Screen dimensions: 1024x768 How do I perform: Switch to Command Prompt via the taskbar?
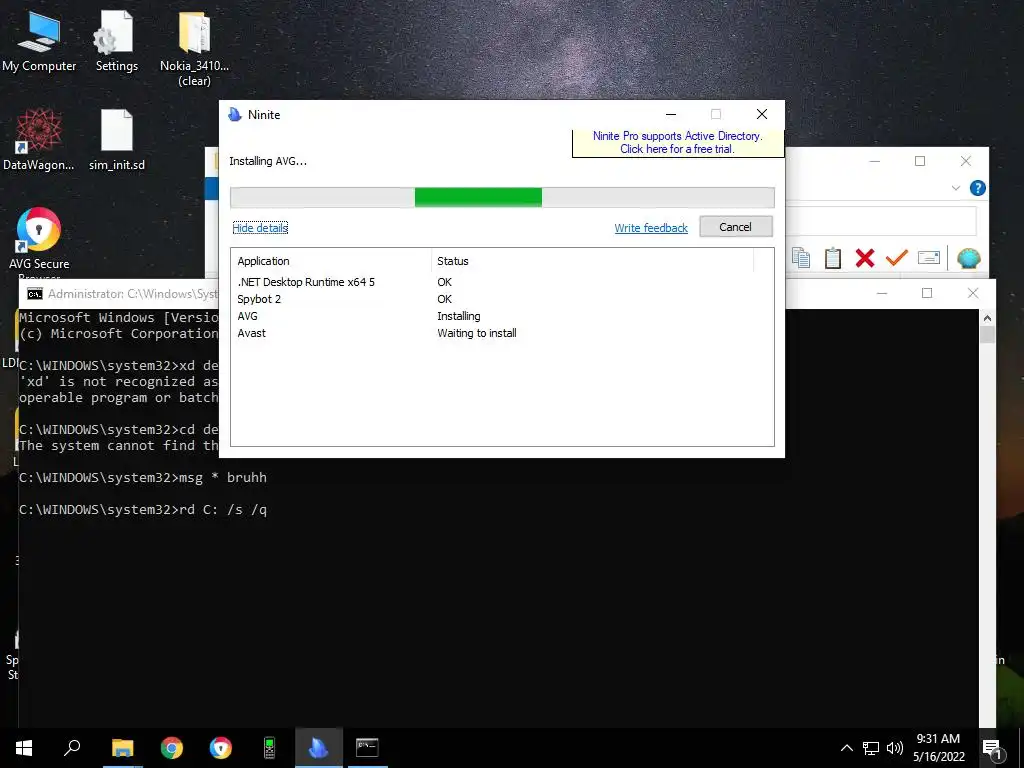367,748
